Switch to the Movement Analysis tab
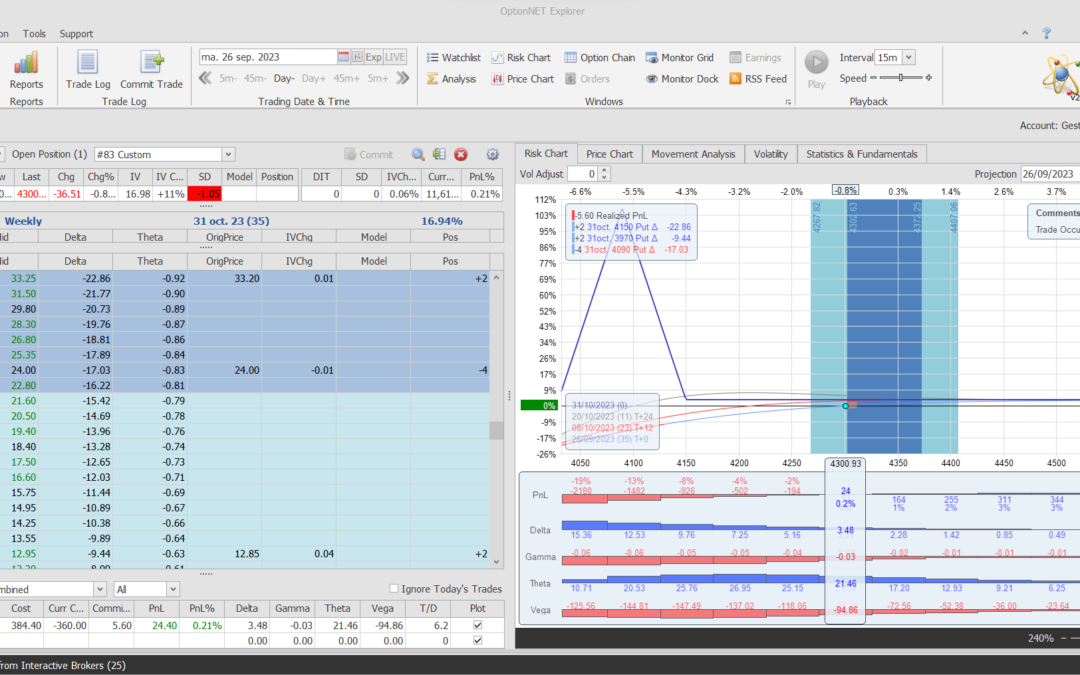Viewport: 1080px width, 675px height. tap(693, 154)
